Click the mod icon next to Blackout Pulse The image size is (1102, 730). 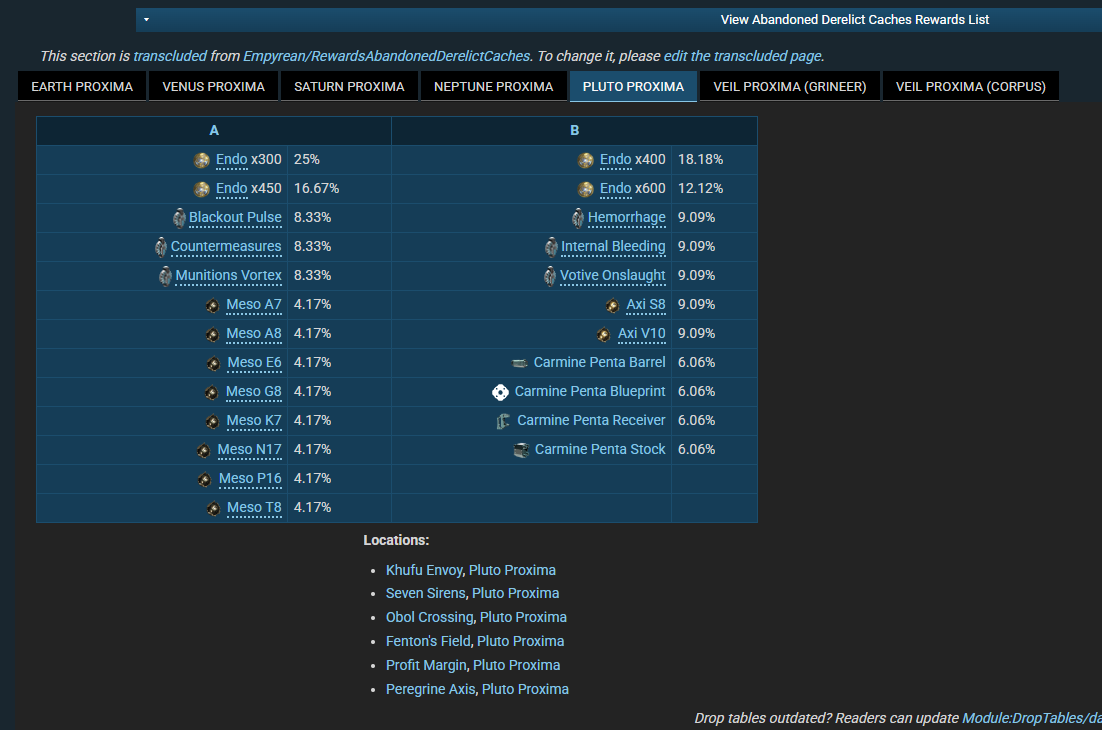tap(178, 218)
